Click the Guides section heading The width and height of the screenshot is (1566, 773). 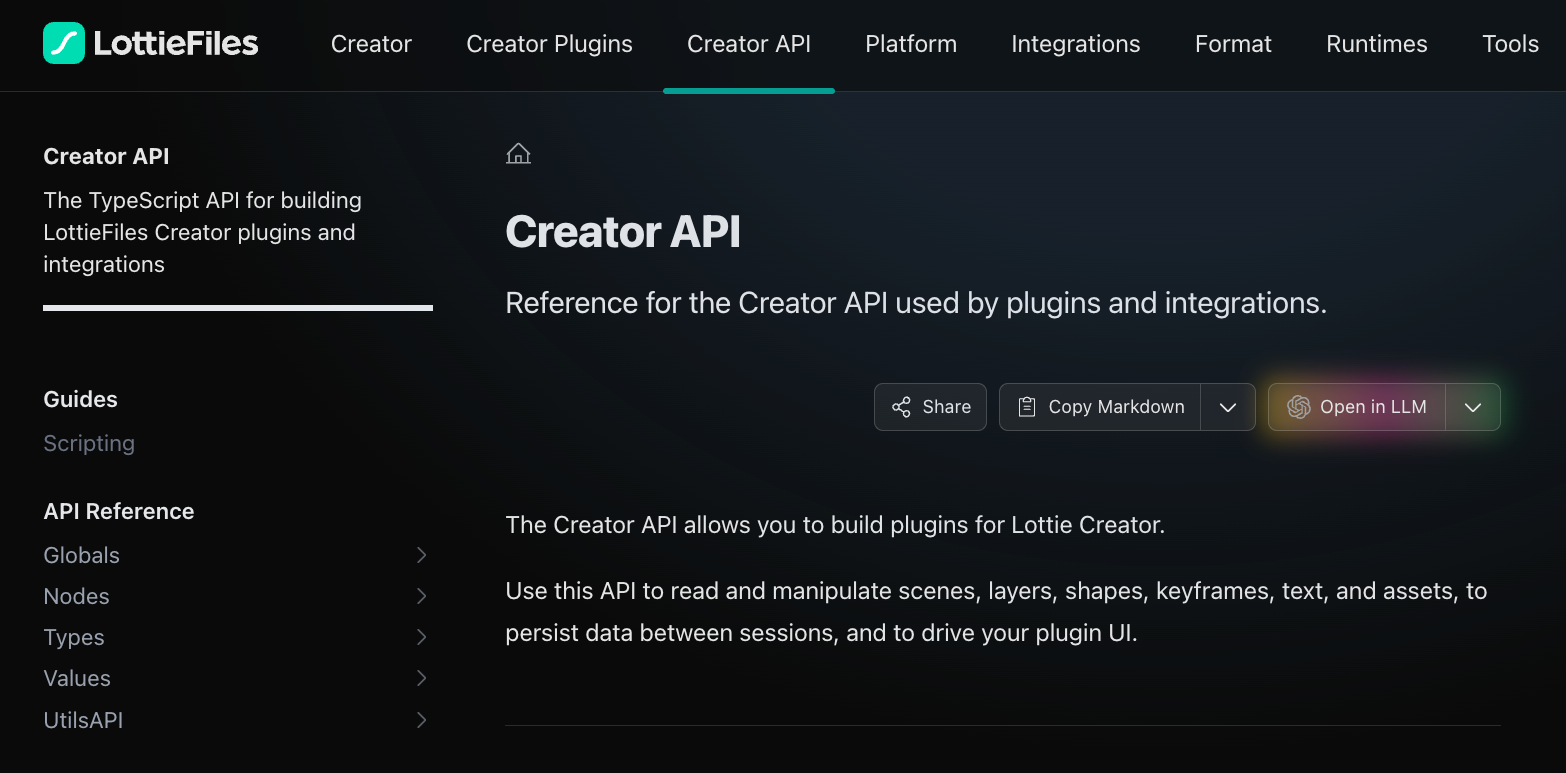pyautogui.click(x=80, y=399)
